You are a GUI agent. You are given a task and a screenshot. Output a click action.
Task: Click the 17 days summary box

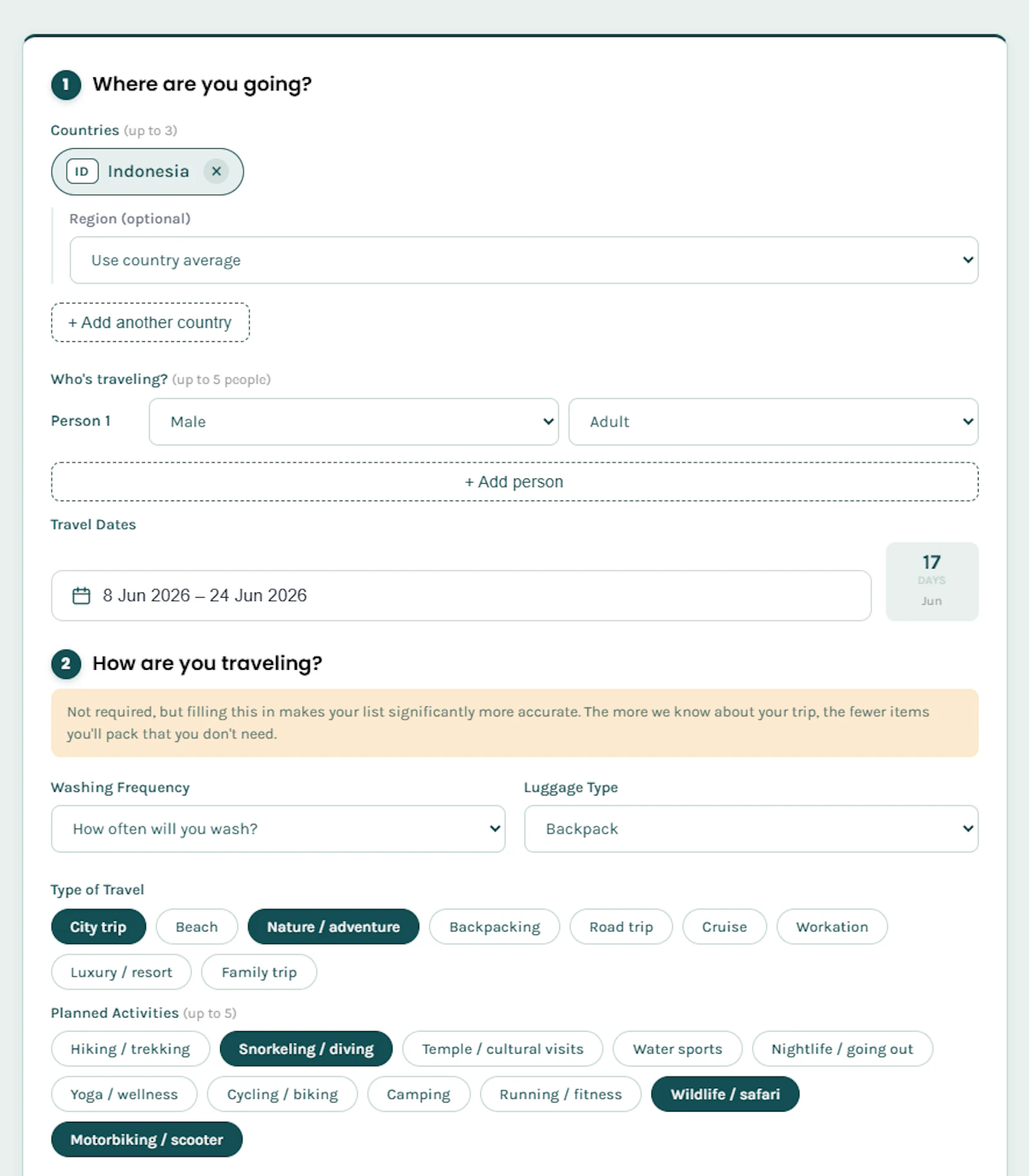[932, 582]
